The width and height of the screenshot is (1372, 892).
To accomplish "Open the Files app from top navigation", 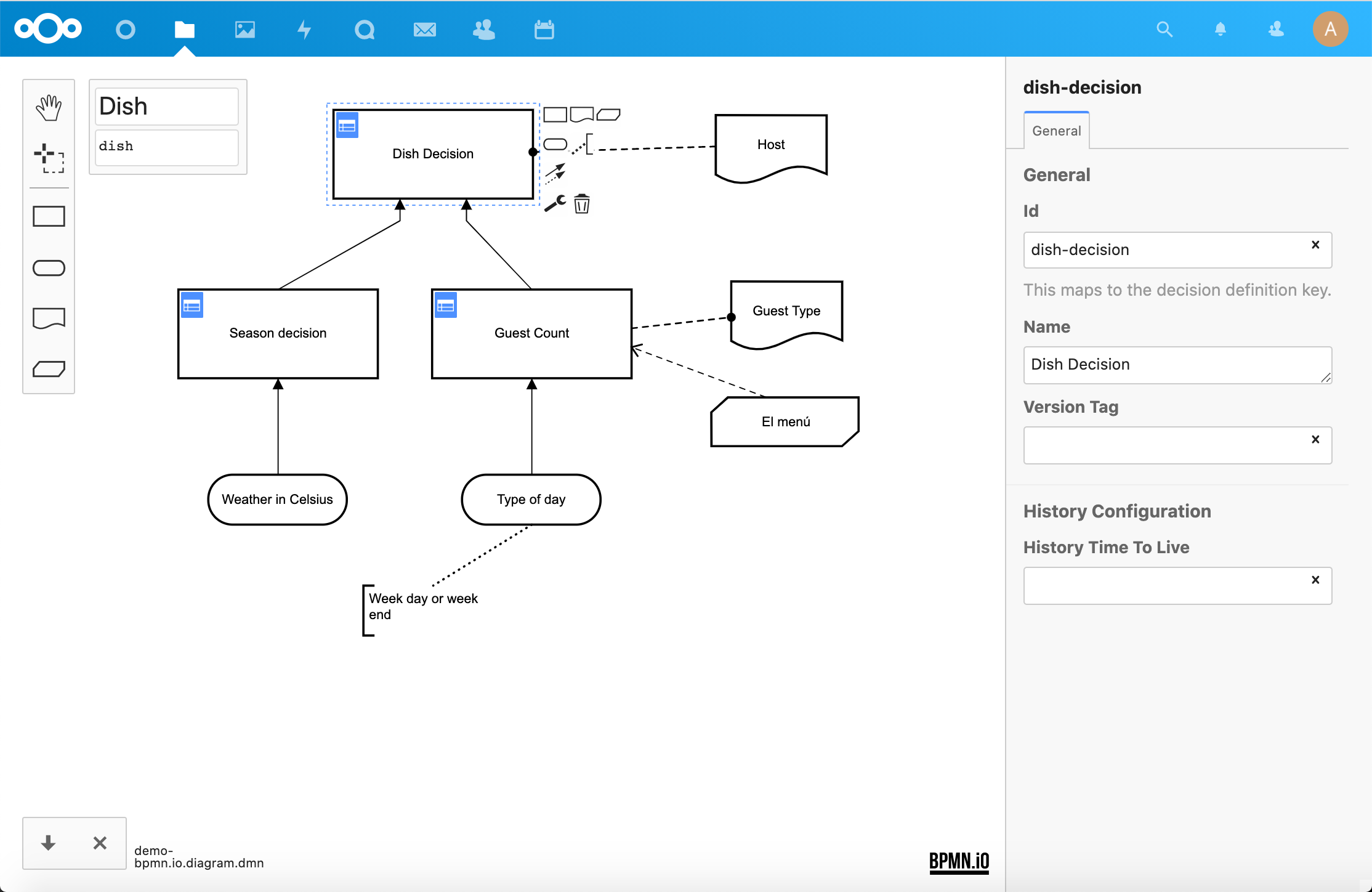I will click(x=184, y=29).
